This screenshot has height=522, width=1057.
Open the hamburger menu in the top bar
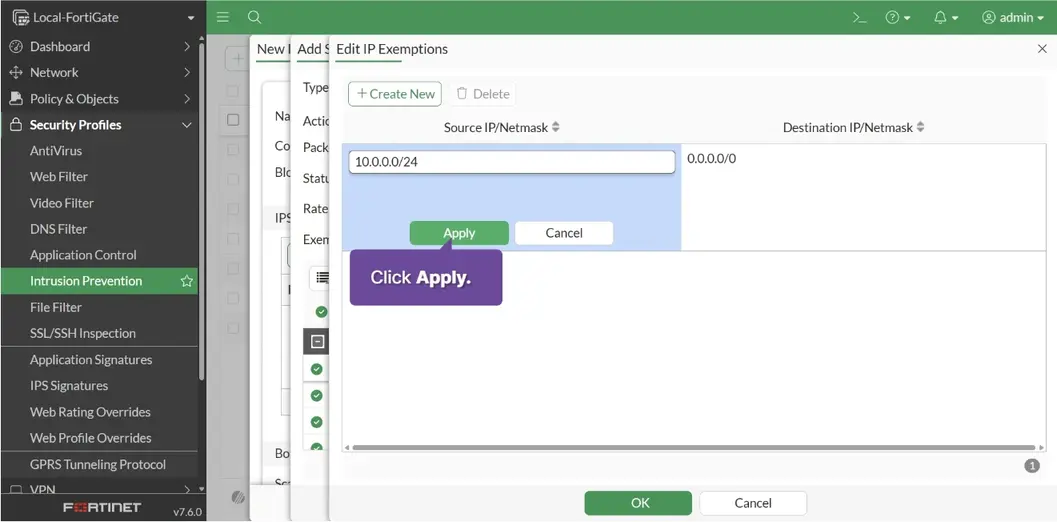[x=223, y=18]
